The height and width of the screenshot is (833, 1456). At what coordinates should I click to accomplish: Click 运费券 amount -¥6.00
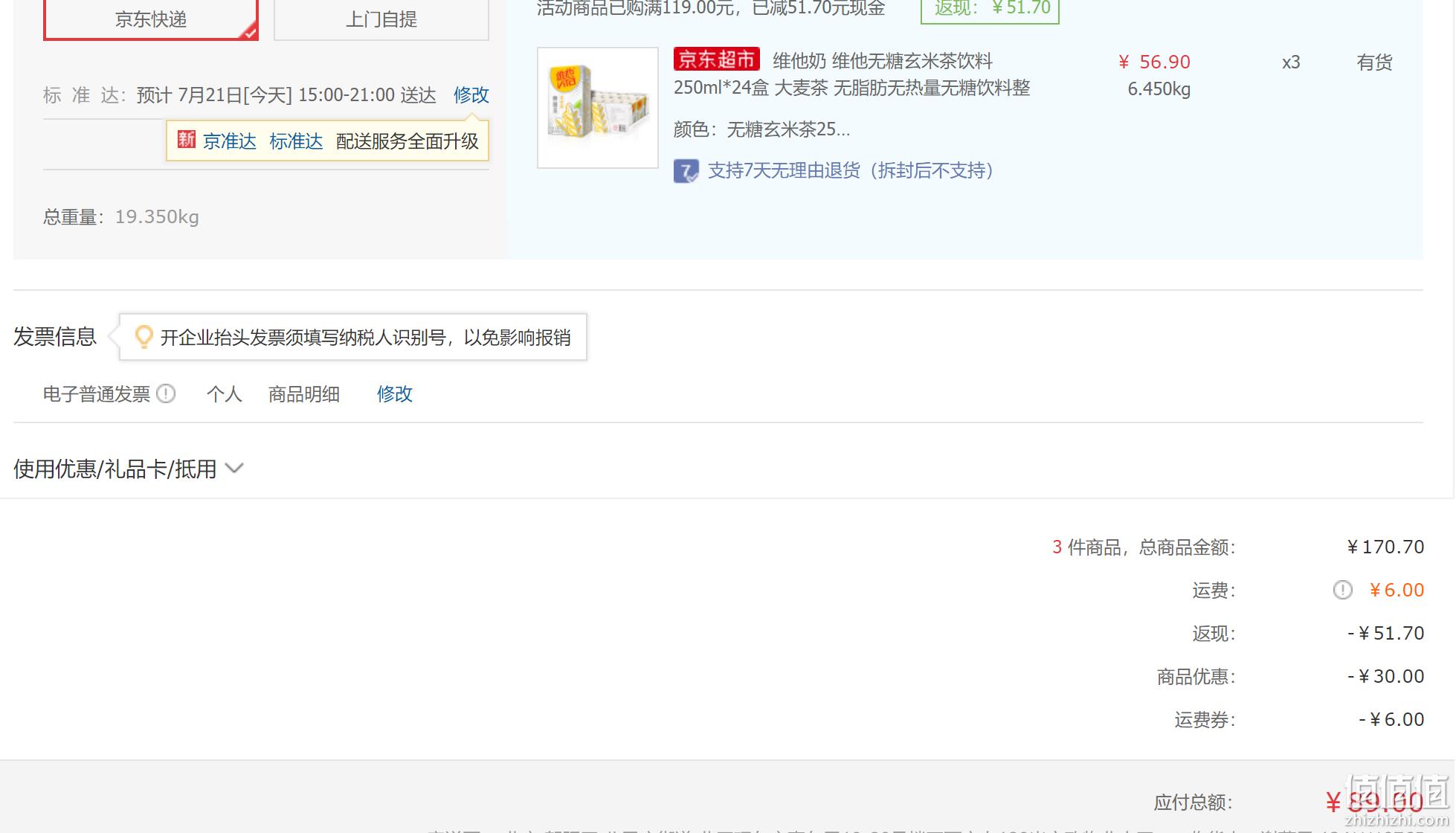[1392, 720]
